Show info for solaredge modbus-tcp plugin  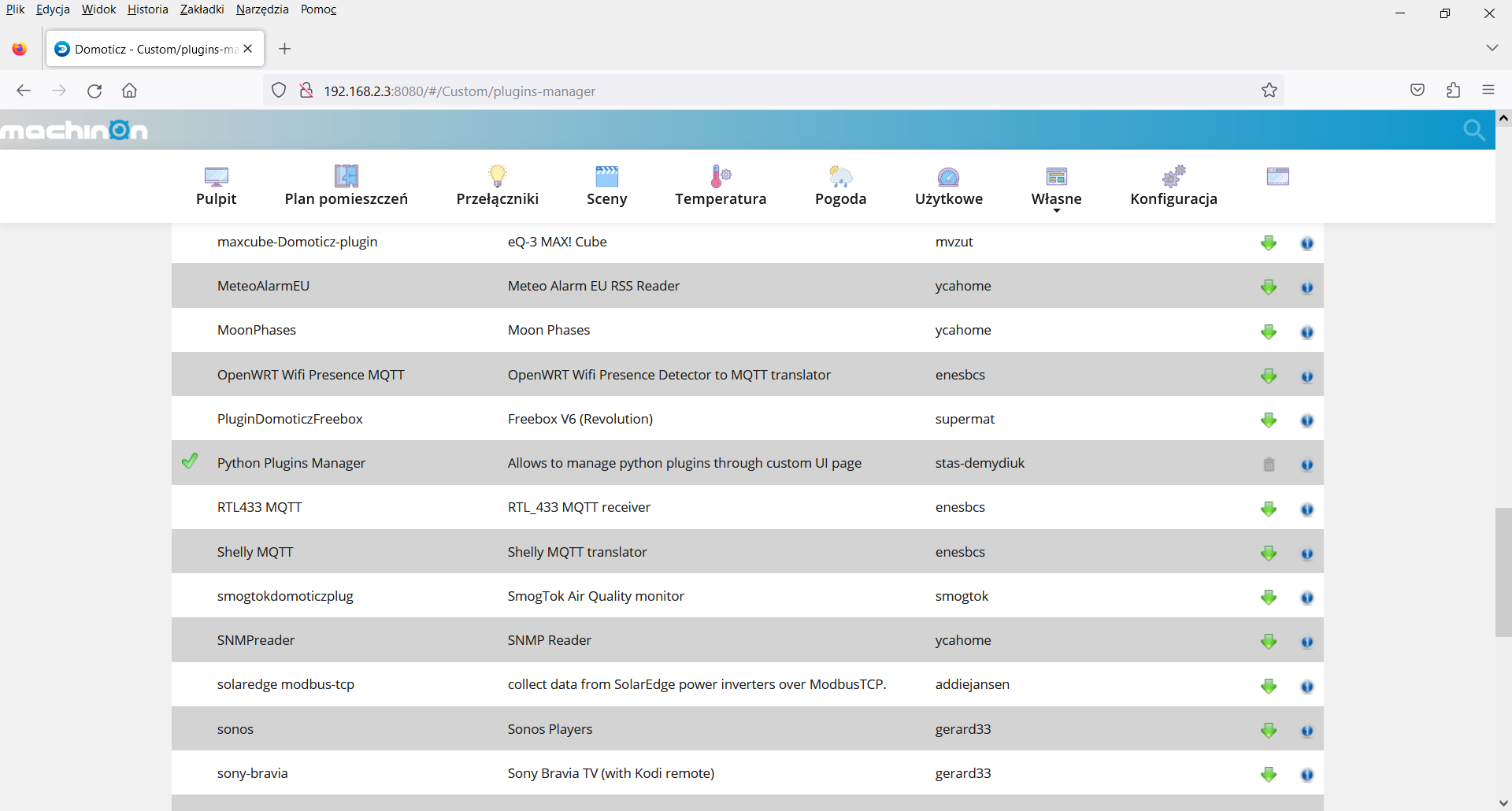tap(1307, 686)
